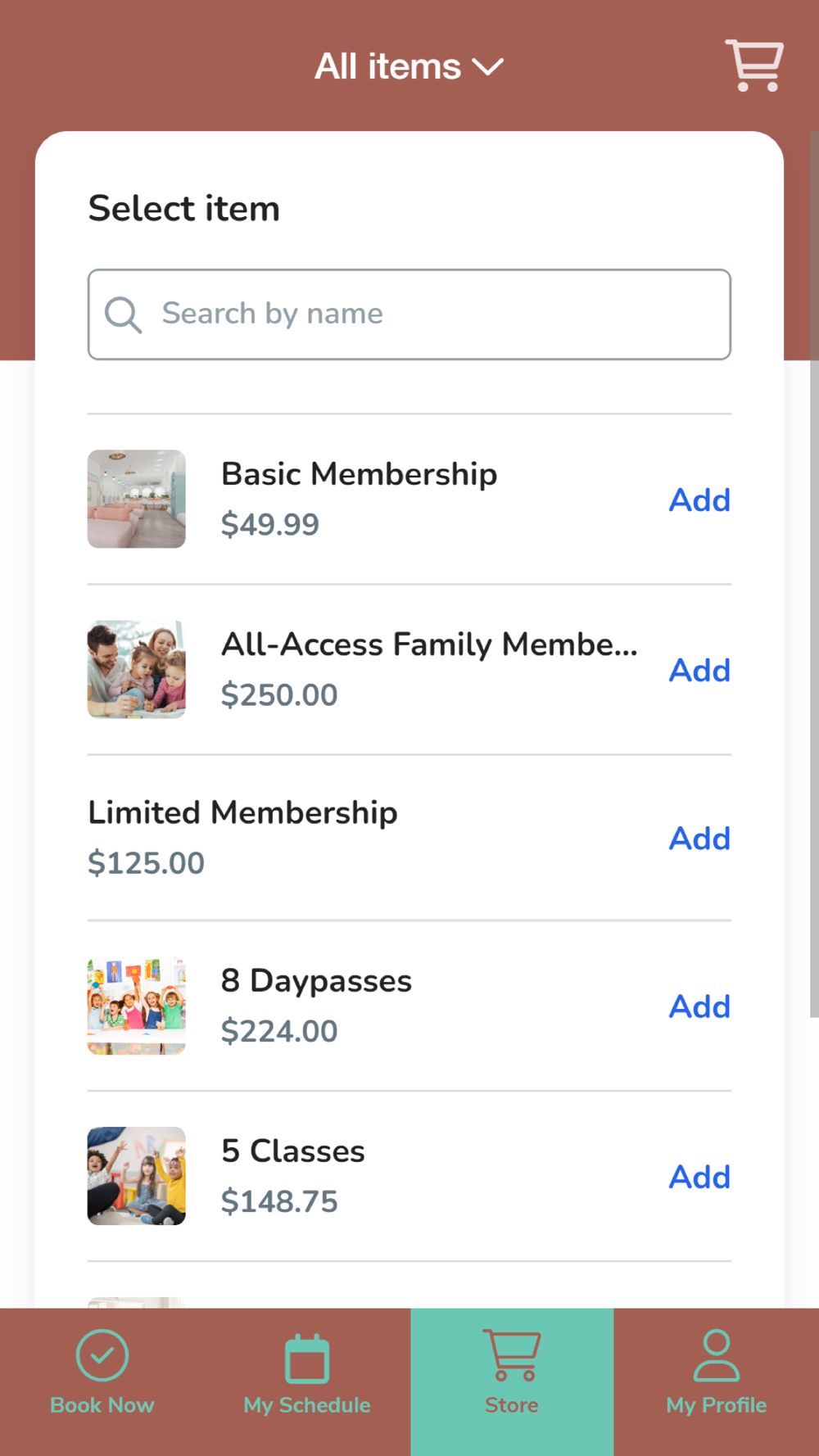Screen dimensions: 819x1456
Task: Add 8 Daypasses to cart
Action: pyautogui.click(x=699, y=1006)
